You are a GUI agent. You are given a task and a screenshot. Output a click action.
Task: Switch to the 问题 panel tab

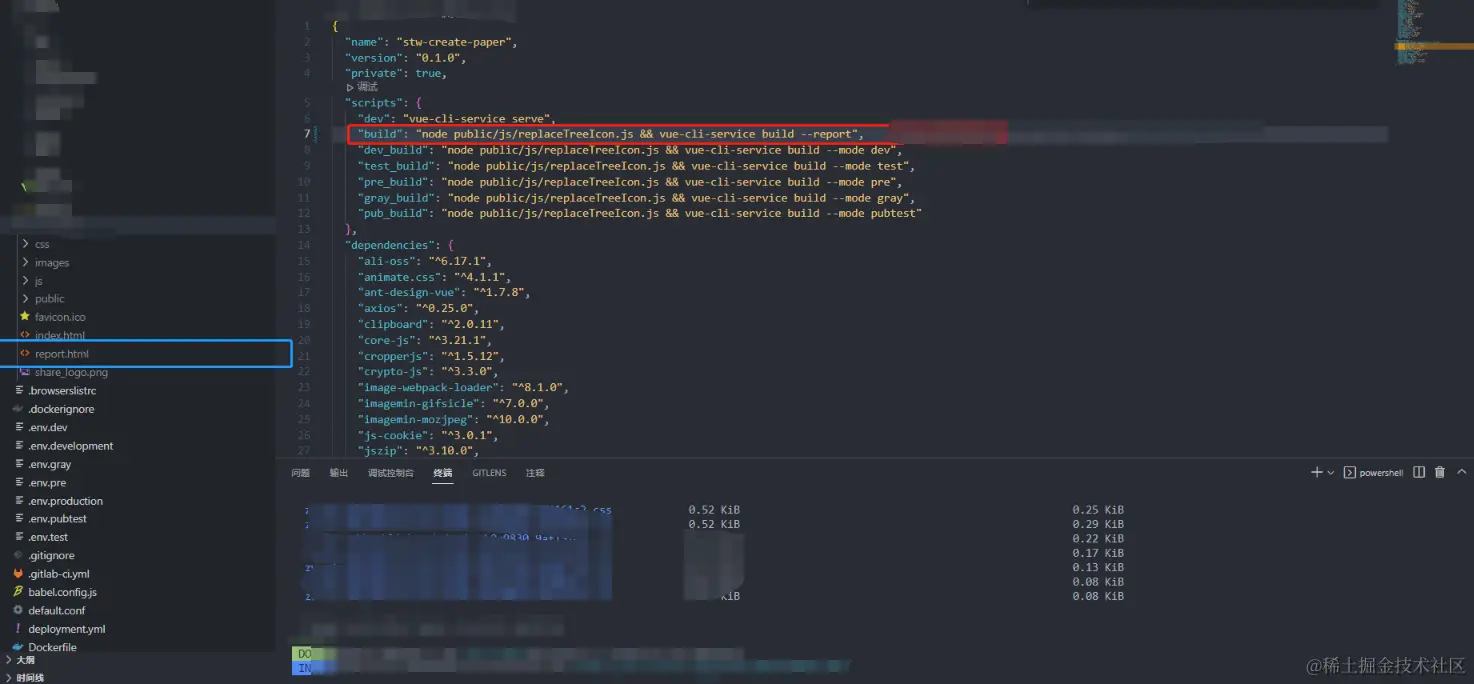pos(300,473)
